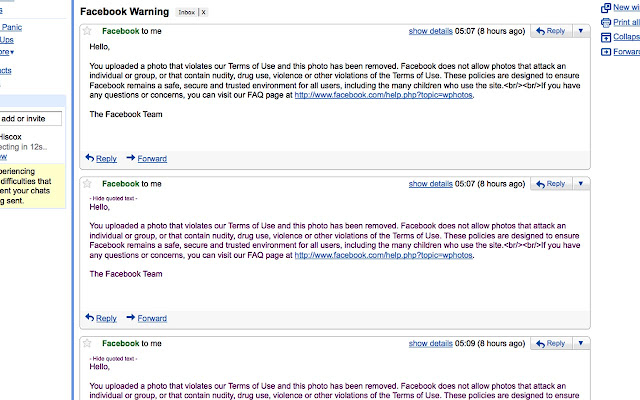Star the first Facebook message at 05:07
This screenshot has height=400, width=640.
(87, 31)
